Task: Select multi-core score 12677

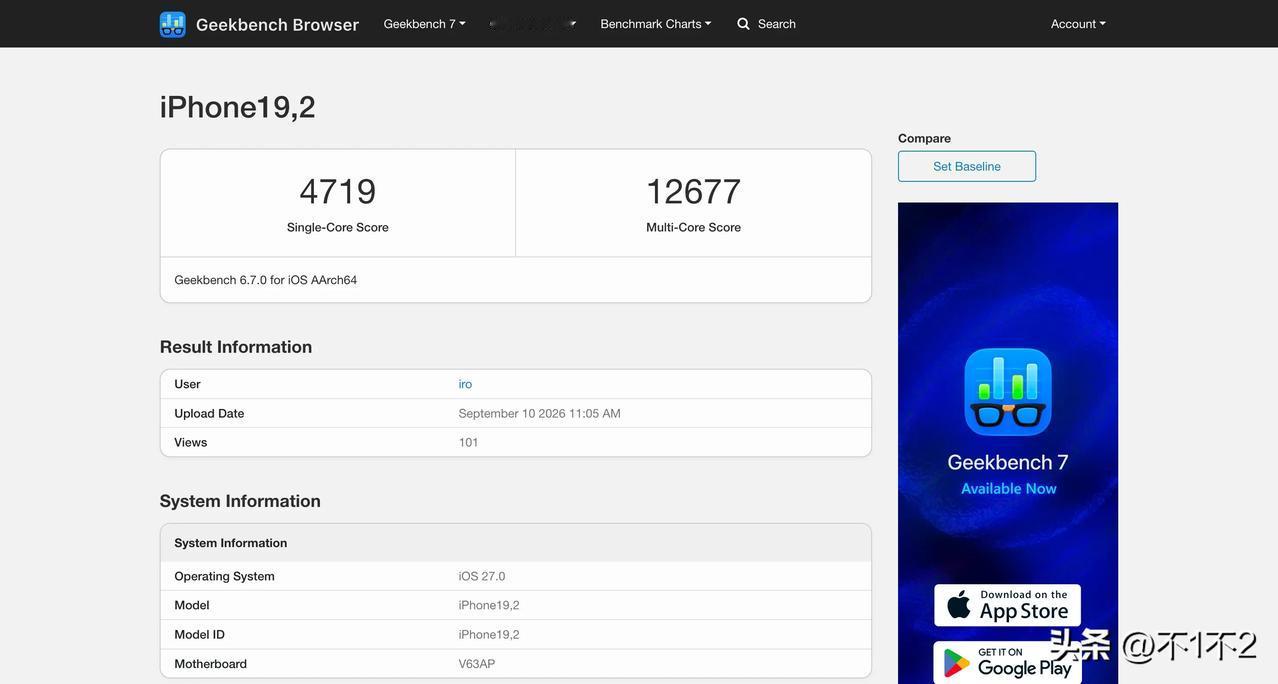Action: 694,191
